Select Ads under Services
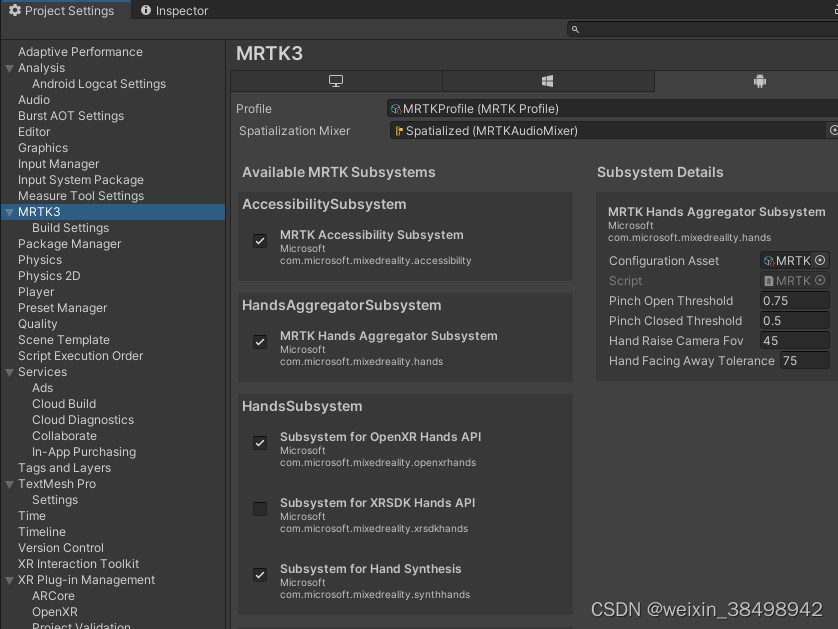The height and width of the screenshot is (629, 838). pos(42,389)
